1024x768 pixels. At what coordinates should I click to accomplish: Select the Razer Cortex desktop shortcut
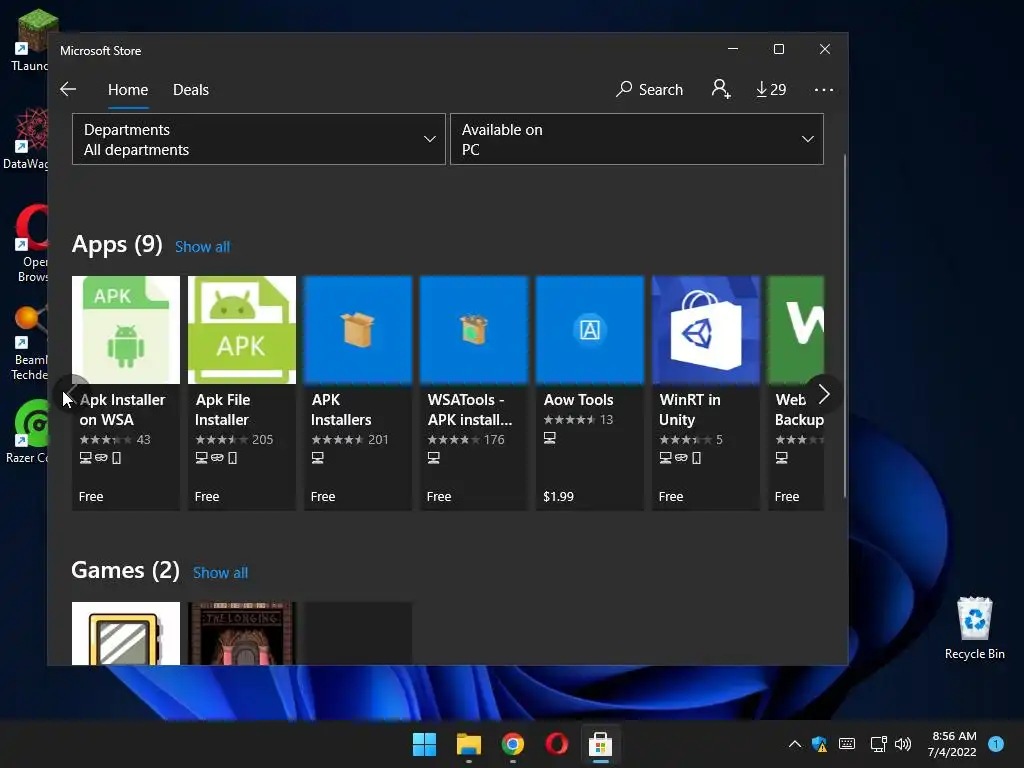(x=29, y=432)
